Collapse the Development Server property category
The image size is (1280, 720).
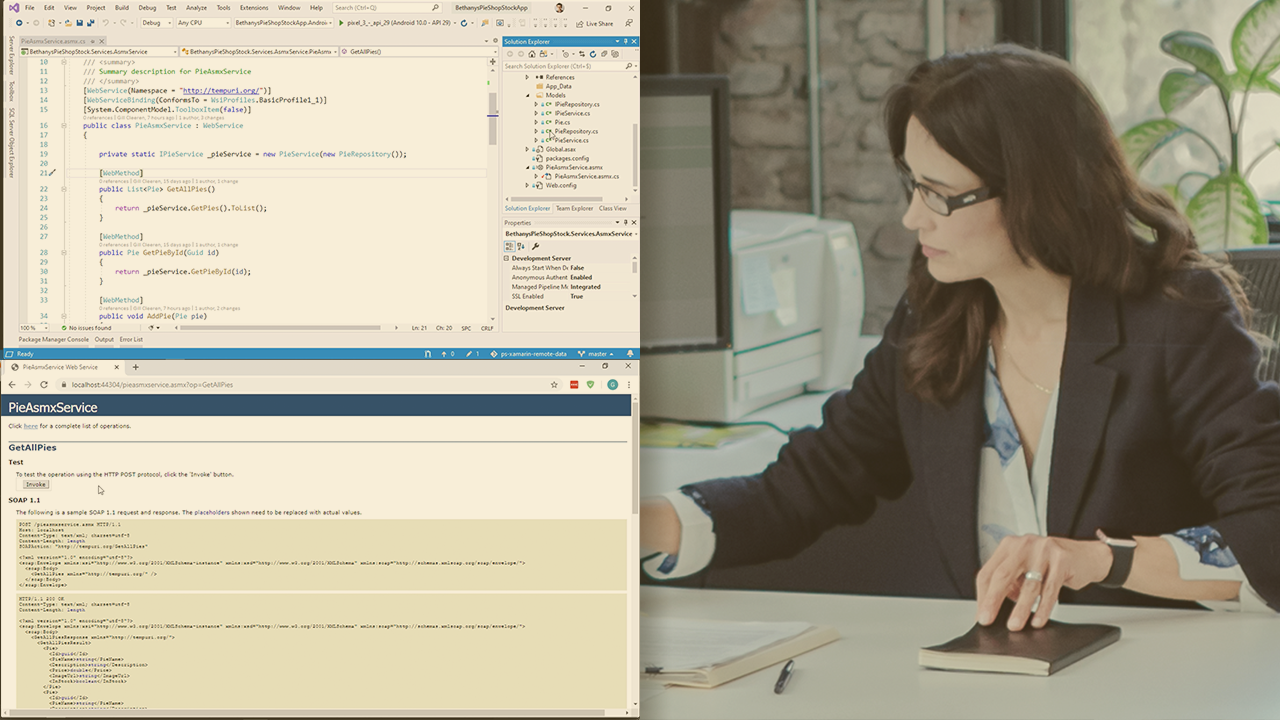point(506,259)
